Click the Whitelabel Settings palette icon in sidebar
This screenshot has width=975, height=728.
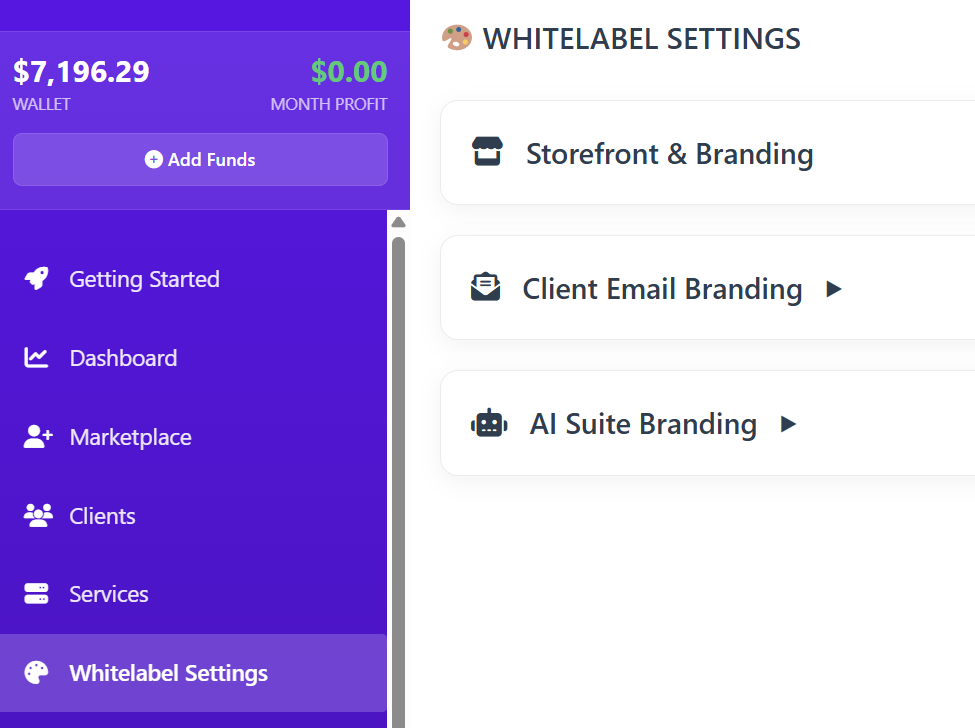point(37,673)
